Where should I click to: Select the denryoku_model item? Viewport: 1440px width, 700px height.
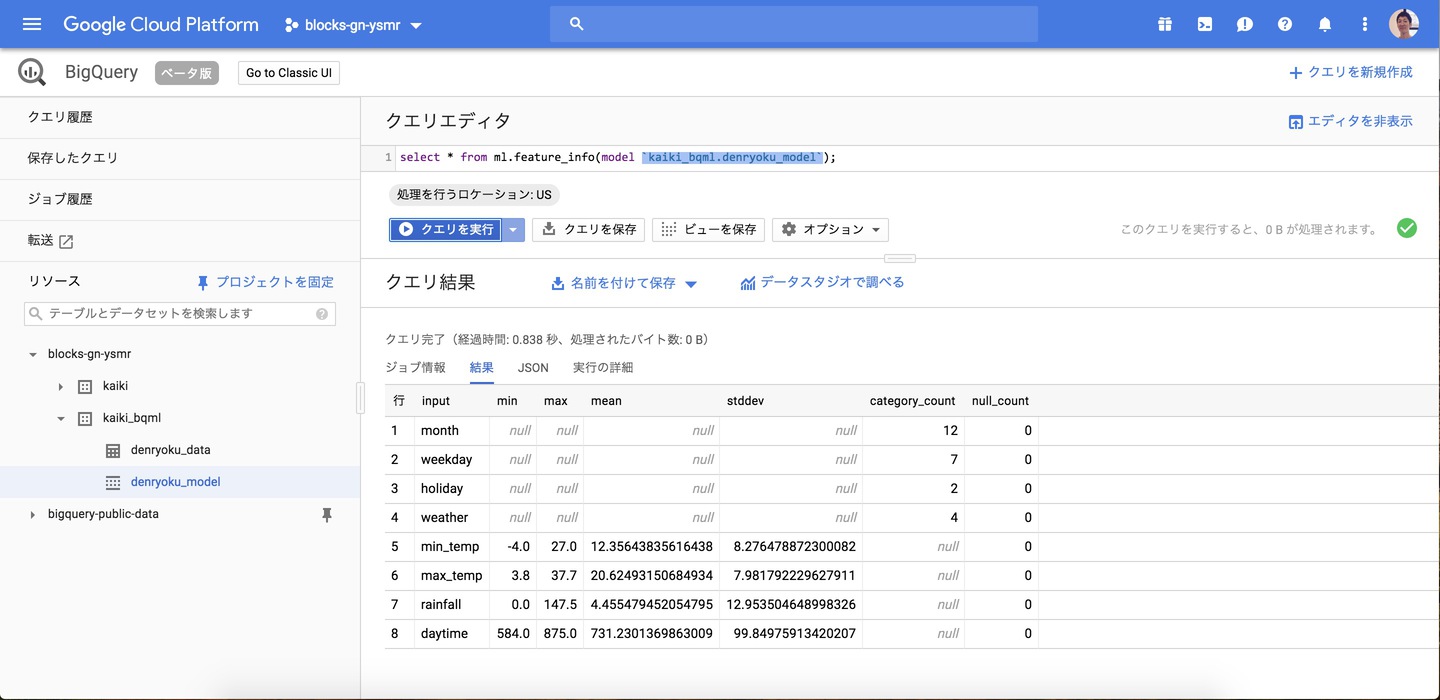[176, 482]
